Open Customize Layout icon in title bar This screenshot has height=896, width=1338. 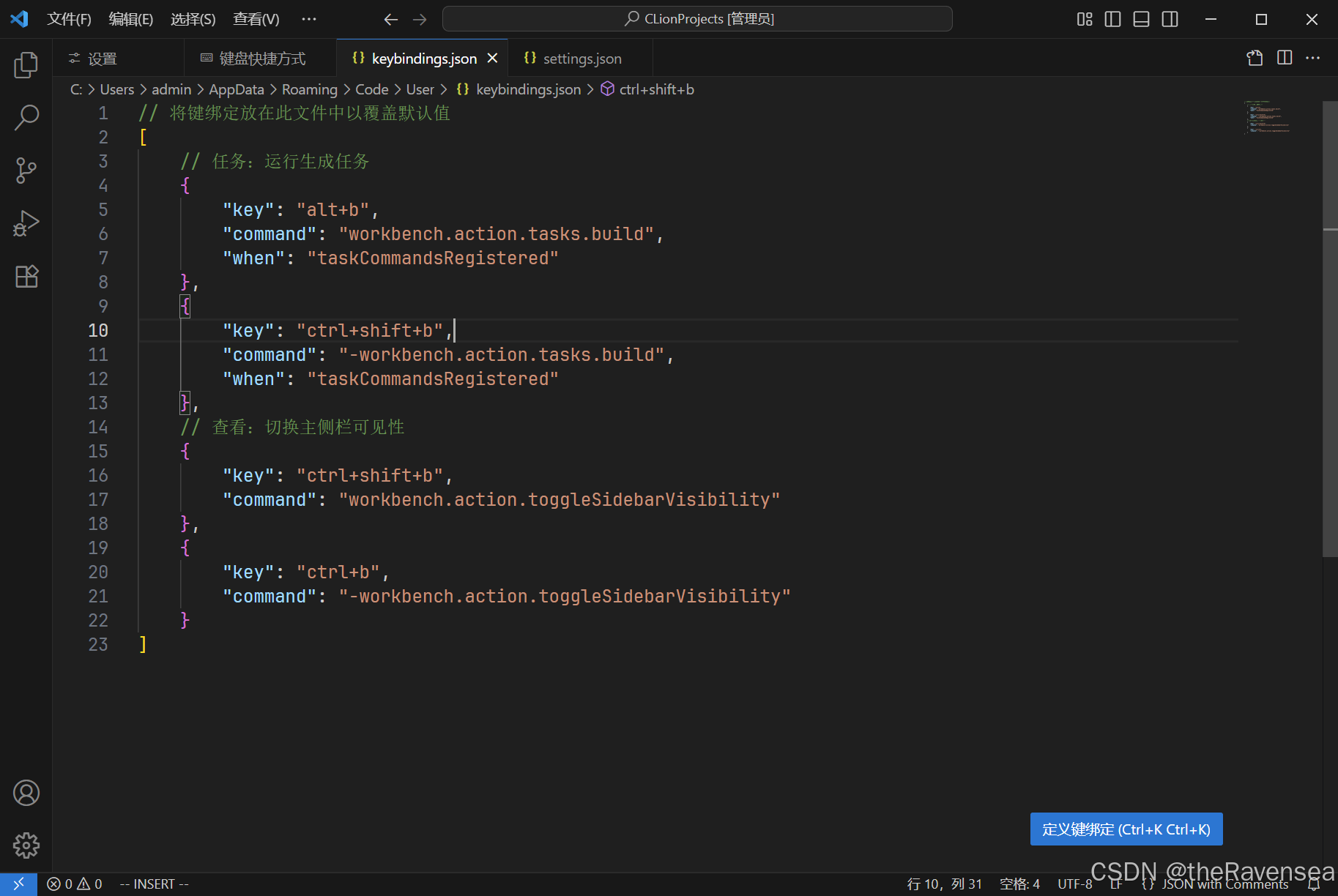coord(1085,19)
